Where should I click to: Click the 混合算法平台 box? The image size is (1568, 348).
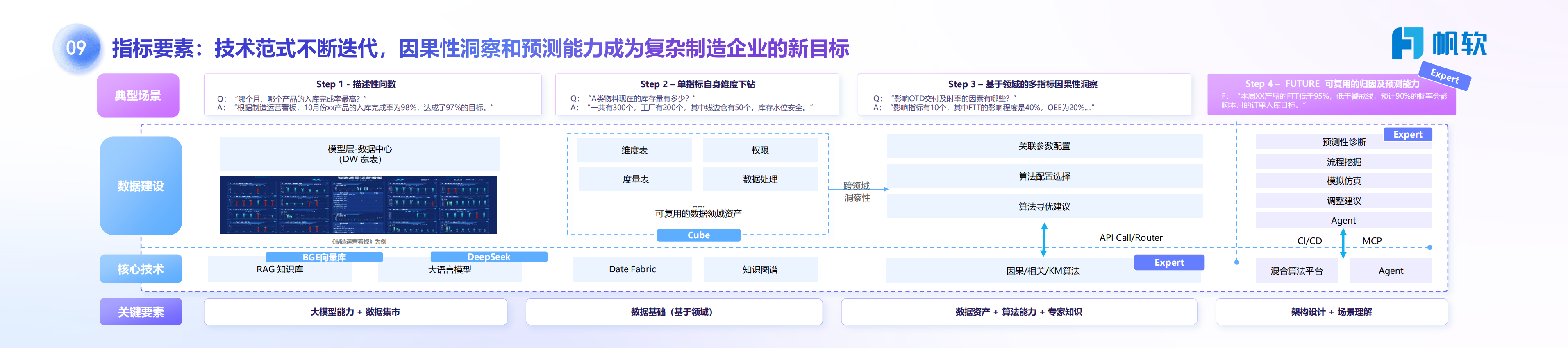(1297, 271)
